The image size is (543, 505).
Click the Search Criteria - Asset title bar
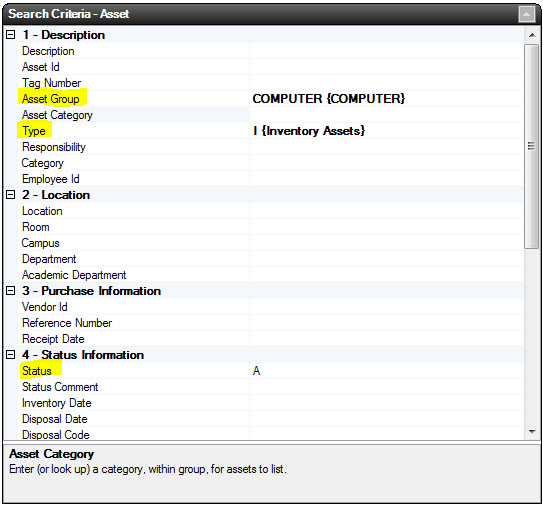click(272, 14)
